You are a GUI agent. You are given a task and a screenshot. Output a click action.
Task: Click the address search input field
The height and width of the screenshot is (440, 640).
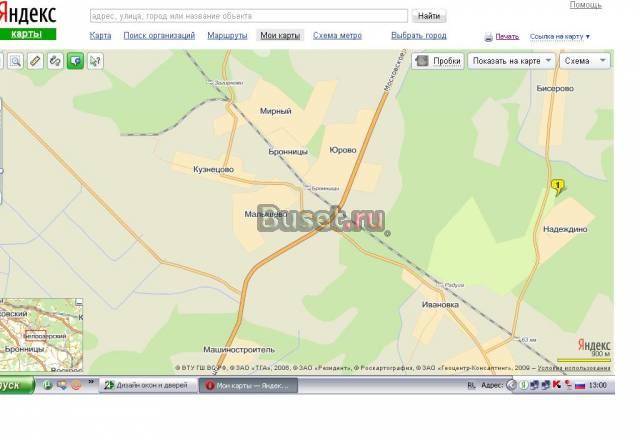tap(248, 16)
